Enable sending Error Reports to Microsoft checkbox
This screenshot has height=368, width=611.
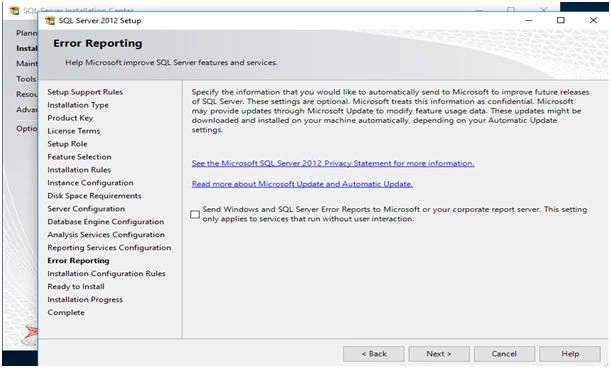click(x=195, y=214)
